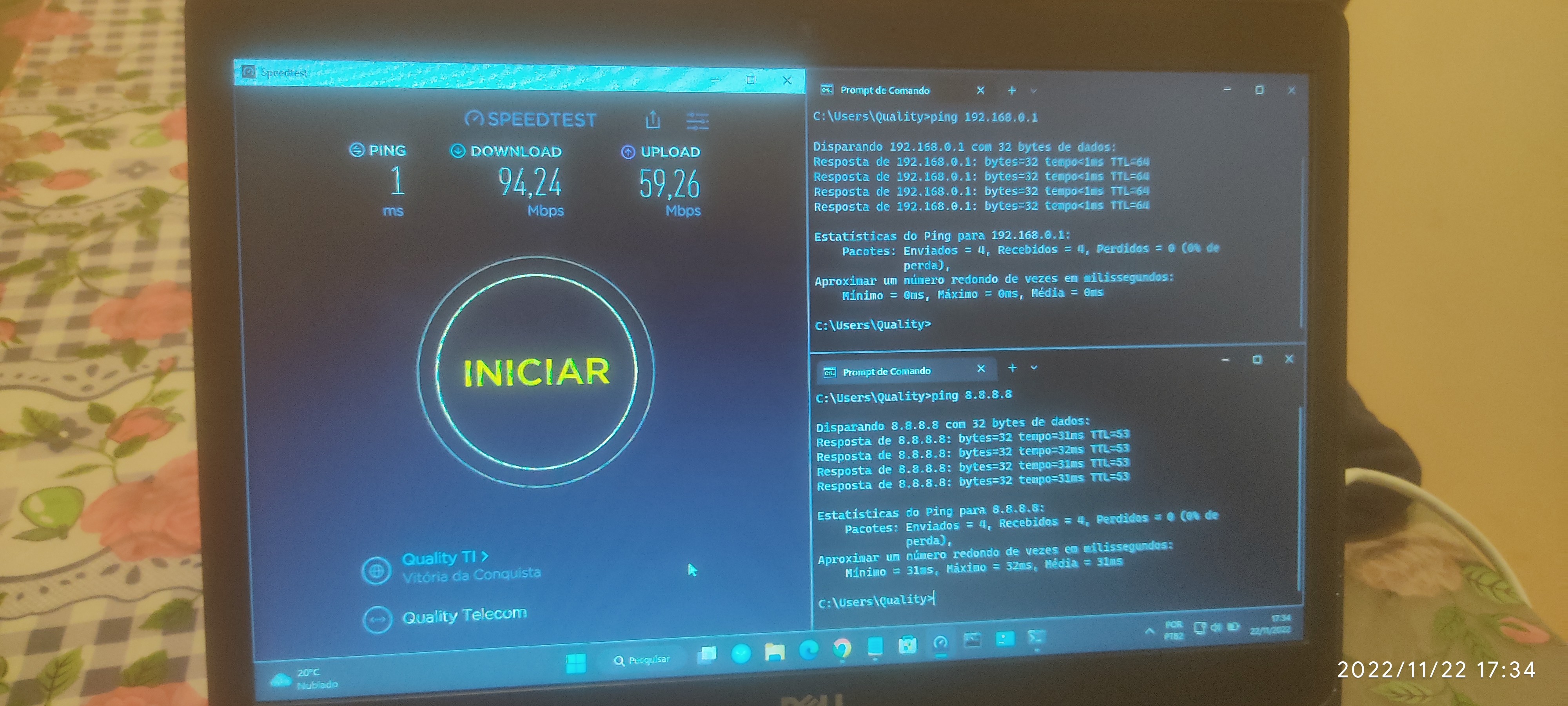The height and width of the screenshot is (706, 1568).
Task: Close the bottom terminal's tab
Action: 981,369
